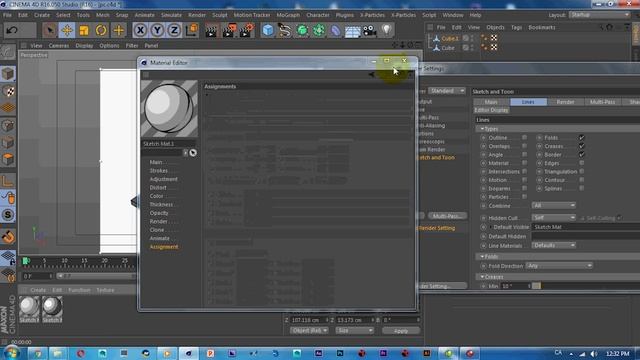Click the purple deformer icon

coord(336,30)
